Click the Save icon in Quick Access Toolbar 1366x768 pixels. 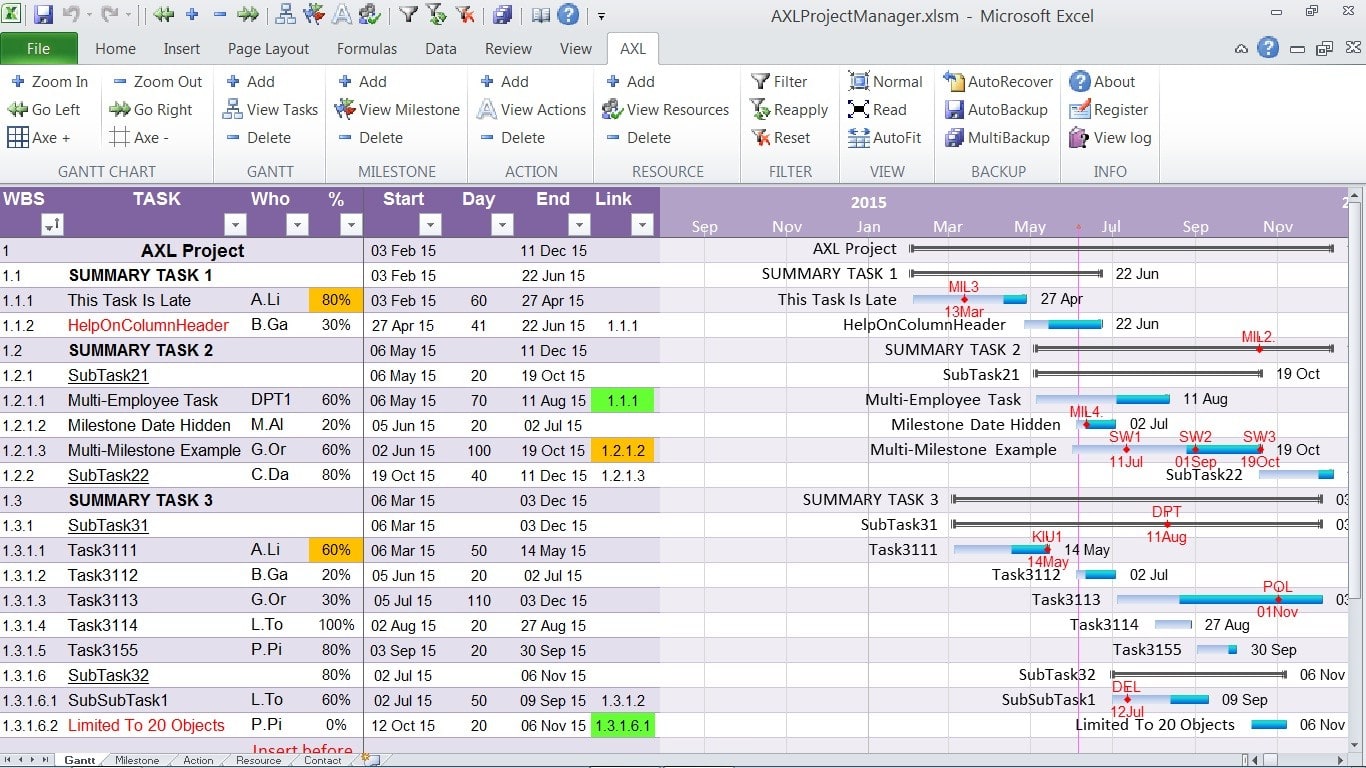coord(43,15)
